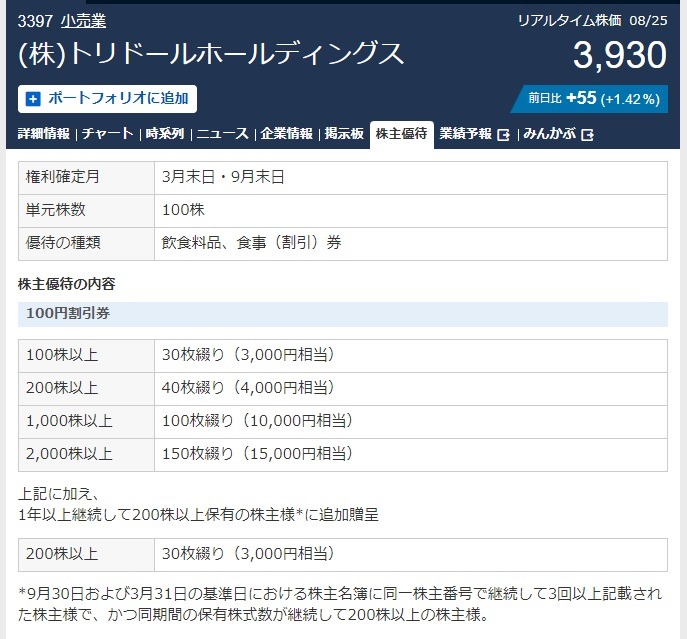The image size is (687, 639).
Task: Click the 1年以上継続して200株以上保有 sentence
Action: pos(198,515)
